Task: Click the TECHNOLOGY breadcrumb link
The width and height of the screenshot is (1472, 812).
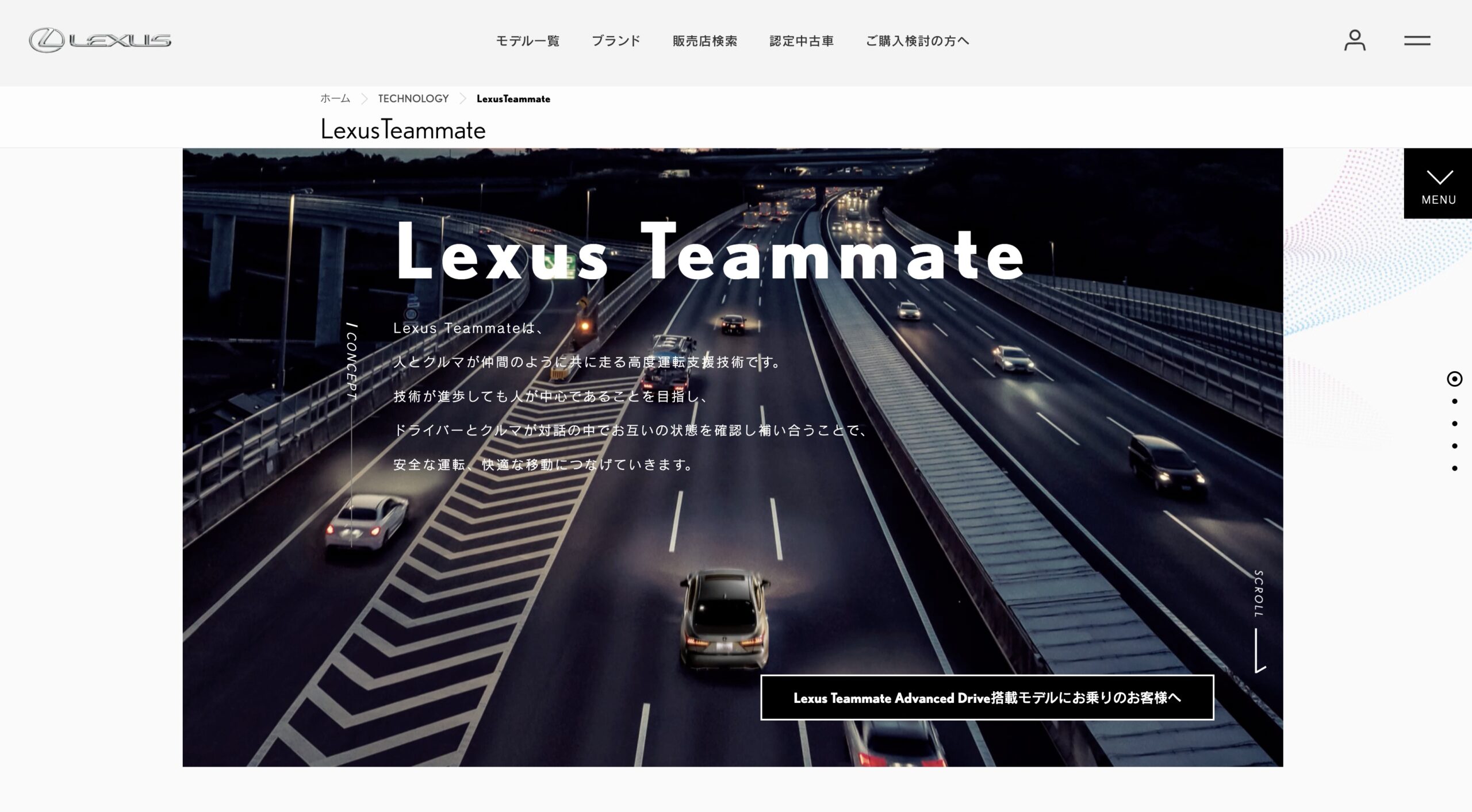Action: pyautogui.click(x=413, y=98)
